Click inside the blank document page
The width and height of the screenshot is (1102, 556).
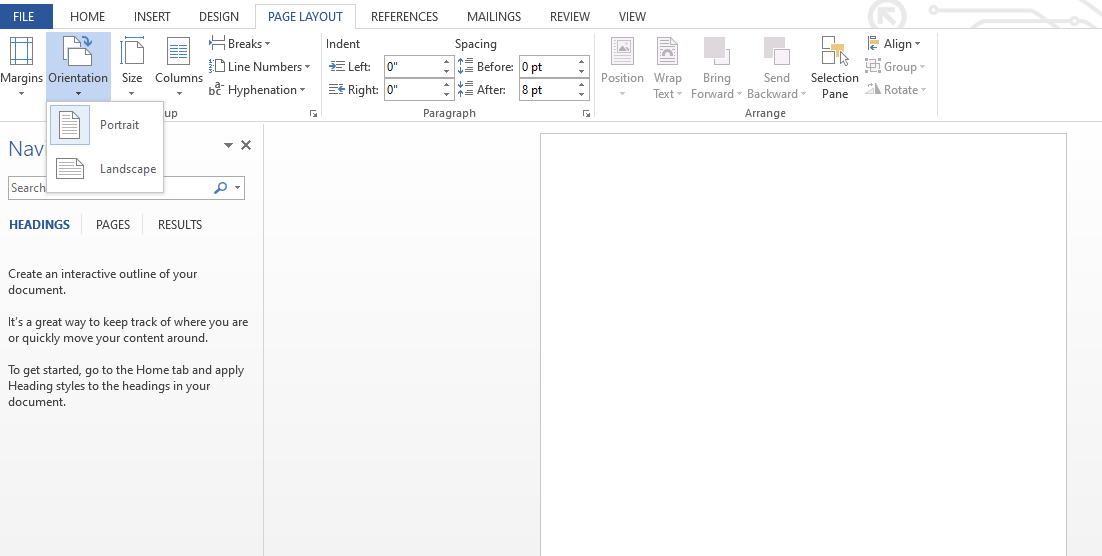(803, 344)
